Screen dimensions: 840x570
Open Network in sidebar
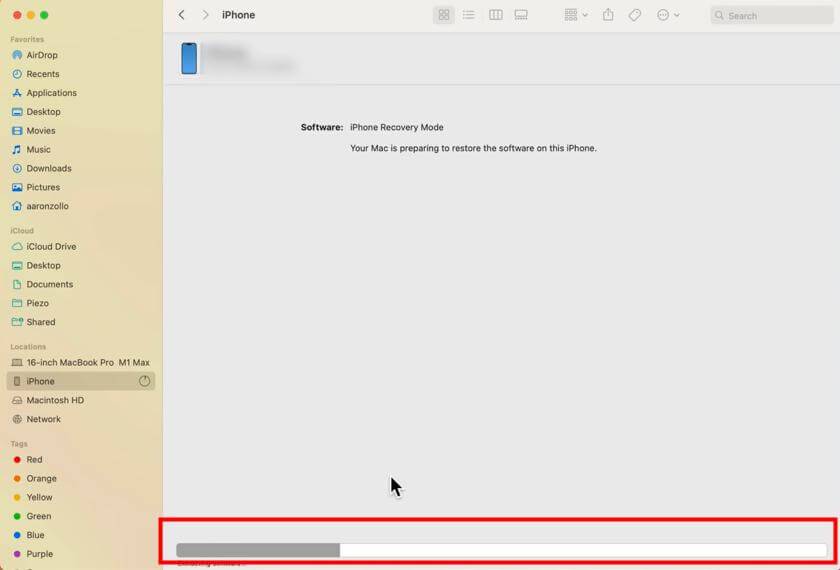(80, 419)
